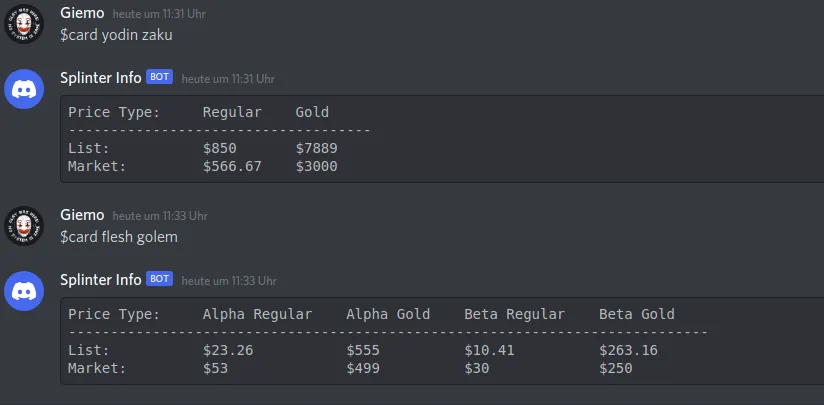Open Giemo username above flesh golem command
Viewport: 824px width, 405px height.
click(82, 215)
